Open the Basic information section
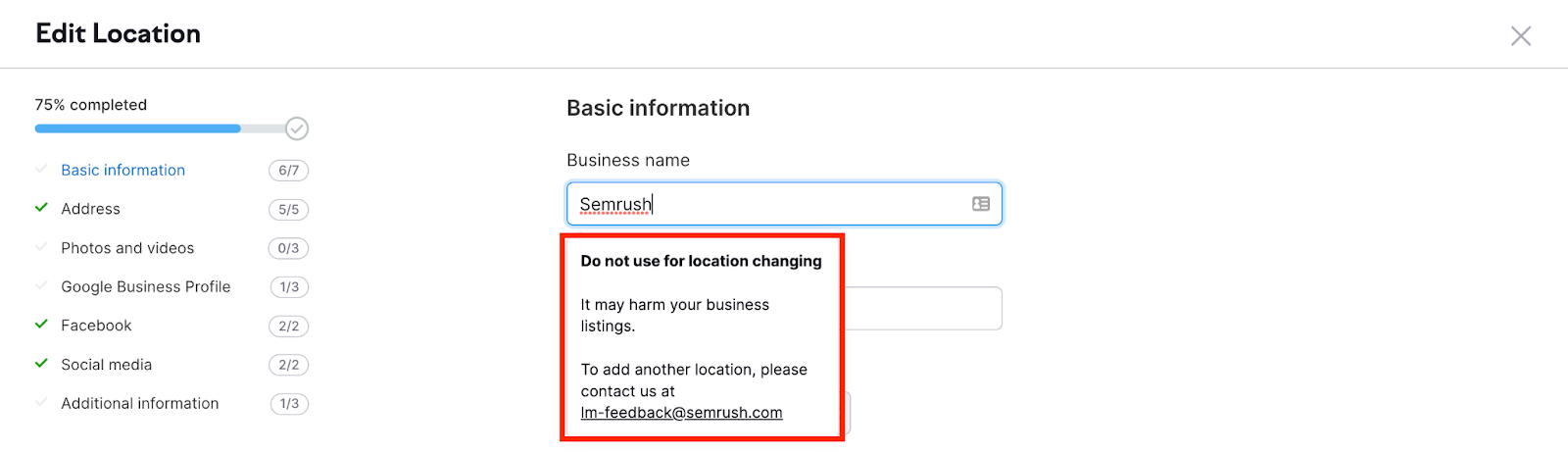The height and width of the screenshot is (454, 1568). 122,171
